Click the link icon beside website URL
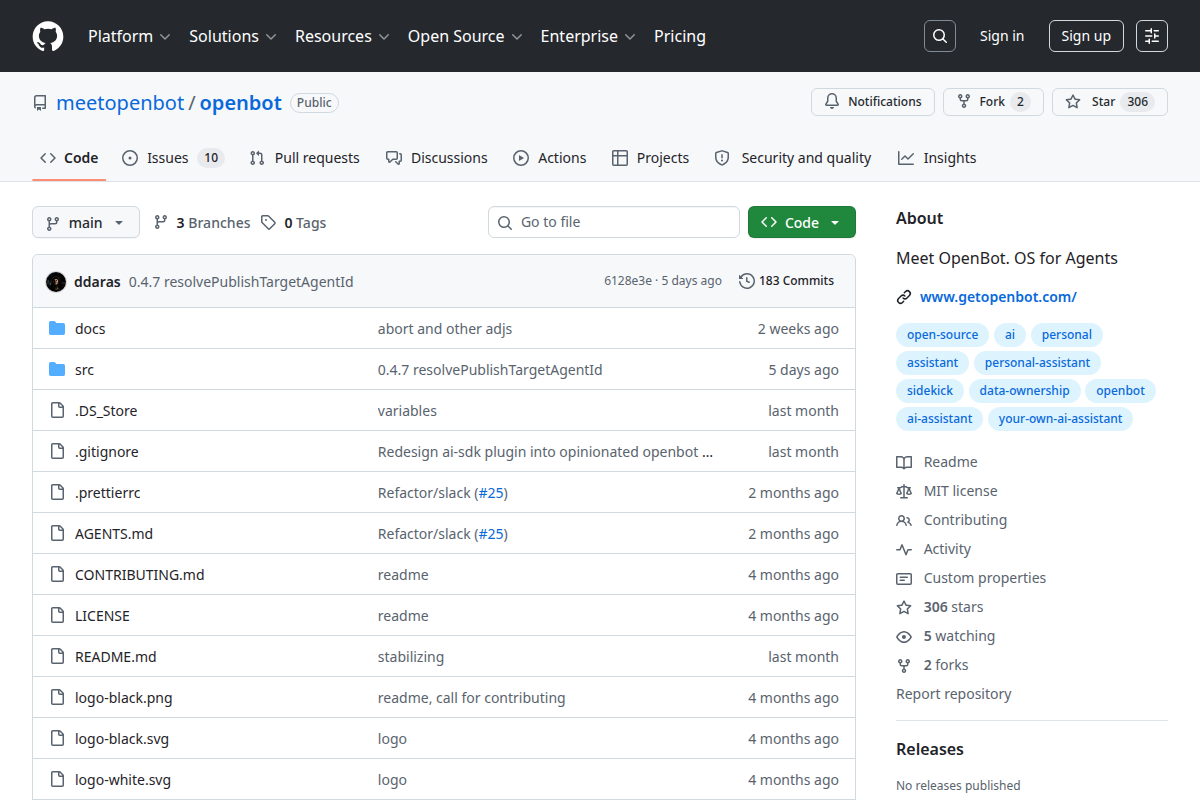Viewport: 1200px width, 800px height. (x=904, y=297)
